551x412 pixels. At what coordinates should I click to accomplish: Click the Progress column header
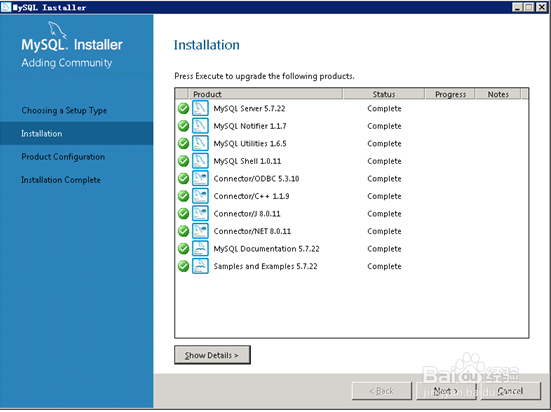pos(450,94)
